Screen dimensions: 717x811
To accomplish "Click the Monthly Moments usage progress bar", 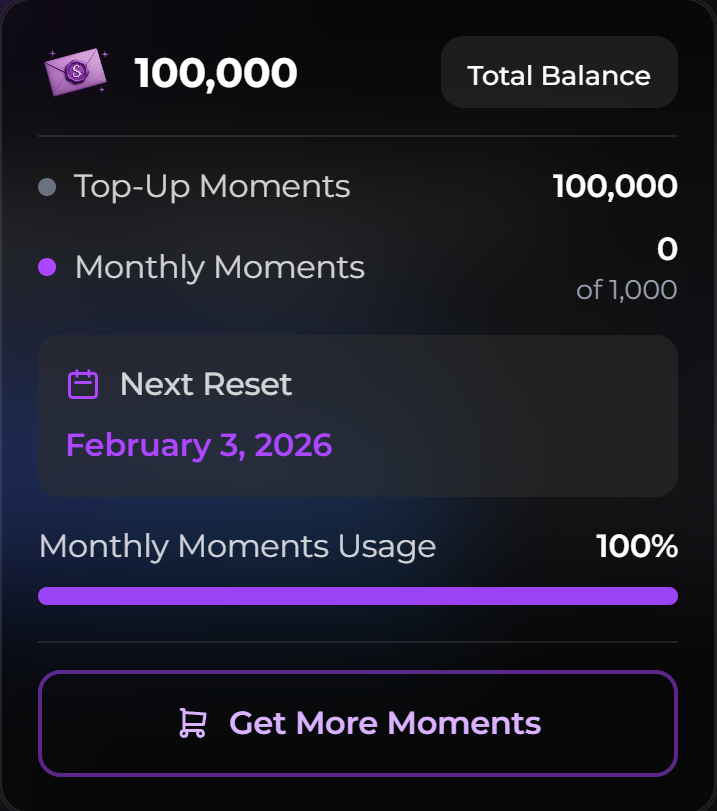I will 357,596.
